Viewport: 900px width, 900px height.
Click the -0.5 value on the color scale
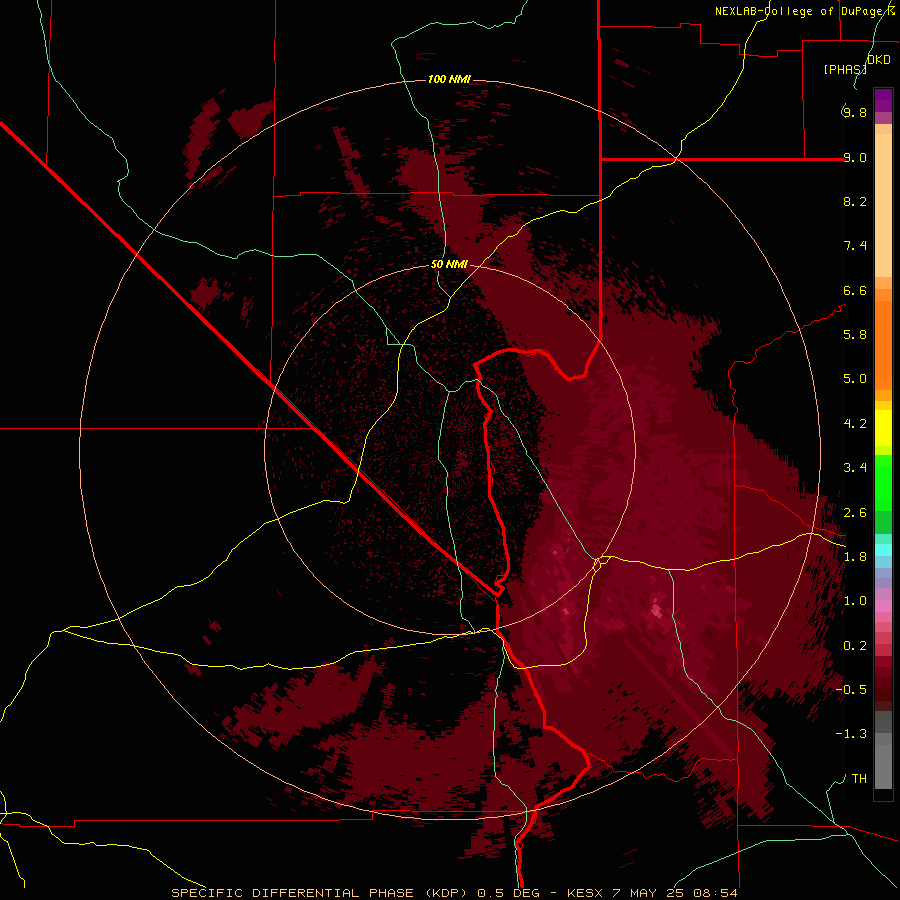851,690
